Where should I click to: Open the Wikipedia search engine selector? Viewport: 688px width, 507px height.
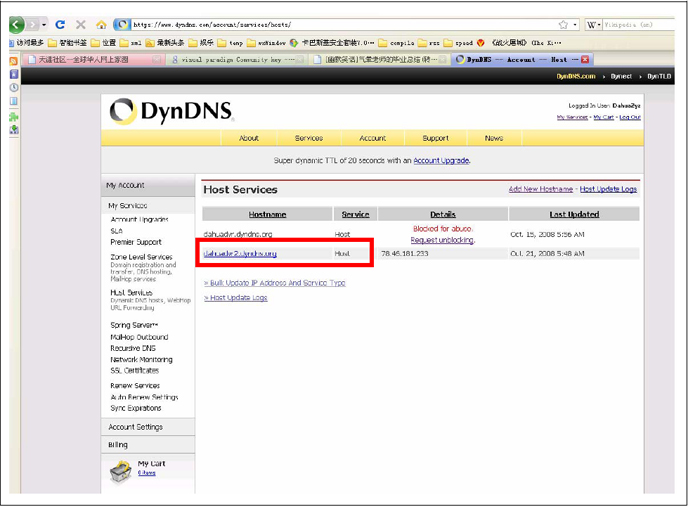tap(593, 25)
